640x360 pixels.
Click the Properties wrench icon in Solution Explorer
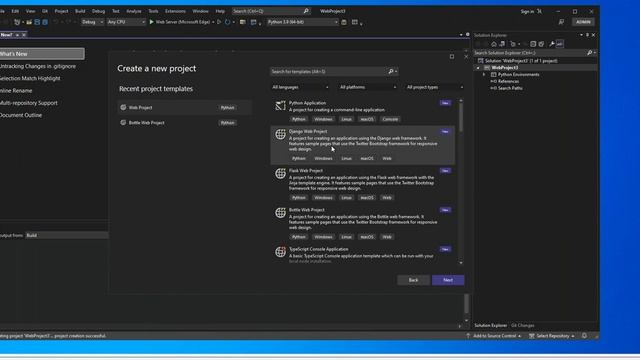[x=551, y=44]
